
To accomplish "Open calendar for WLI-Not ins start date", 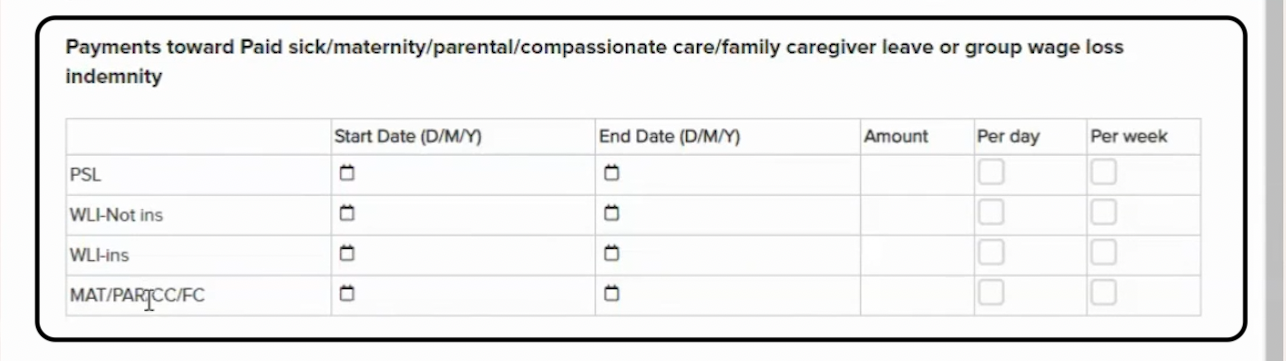I will (347, 214).
